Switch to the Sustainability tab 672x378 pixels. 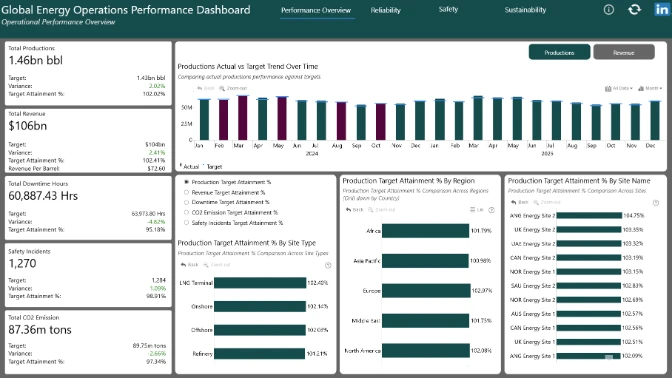pyautogui.click(x=525, y=10)
